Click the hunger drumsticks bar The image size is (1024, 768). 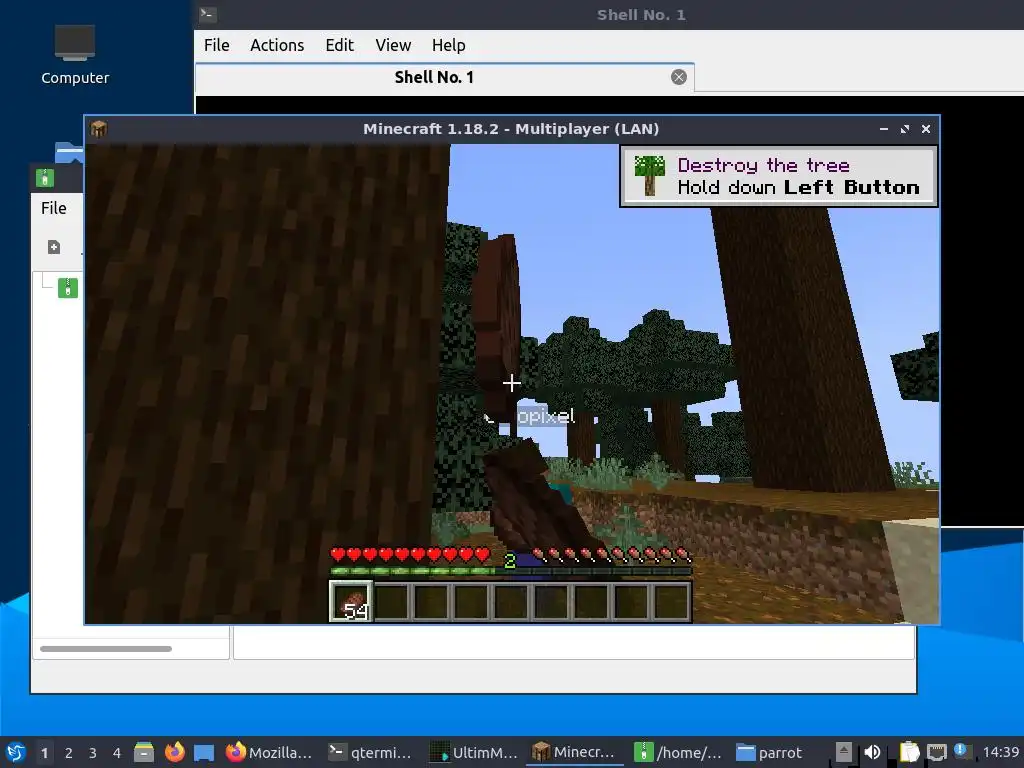(x=611, y=555)
